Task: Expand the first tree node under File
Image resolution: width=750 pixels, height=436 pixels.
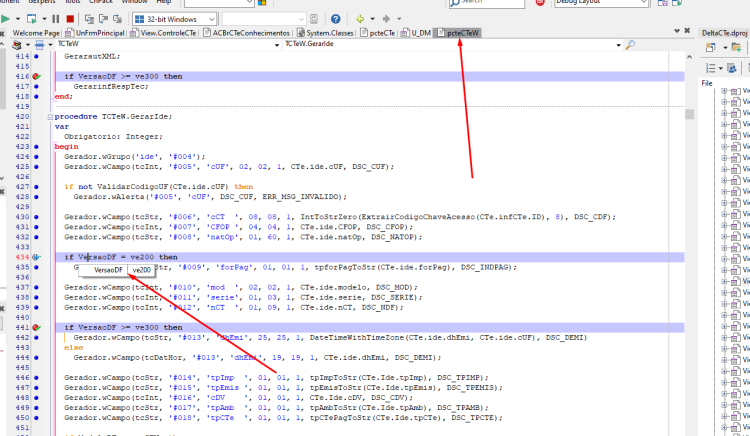Action: coord(724,91)
